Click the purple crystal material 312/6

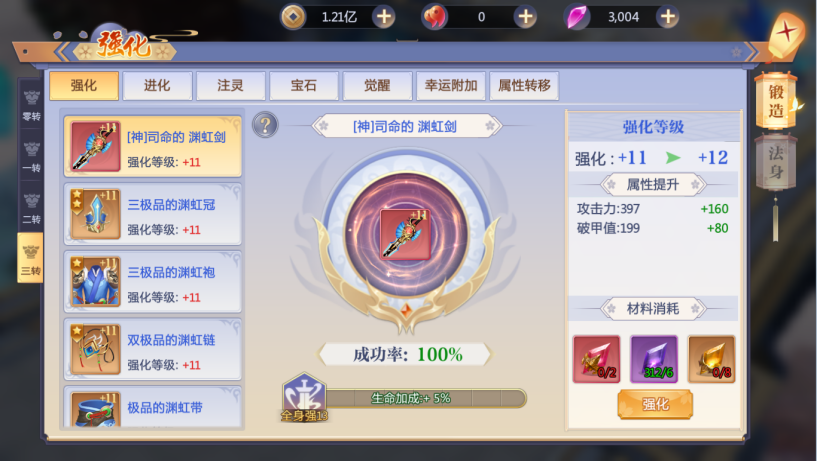[654, 359]
